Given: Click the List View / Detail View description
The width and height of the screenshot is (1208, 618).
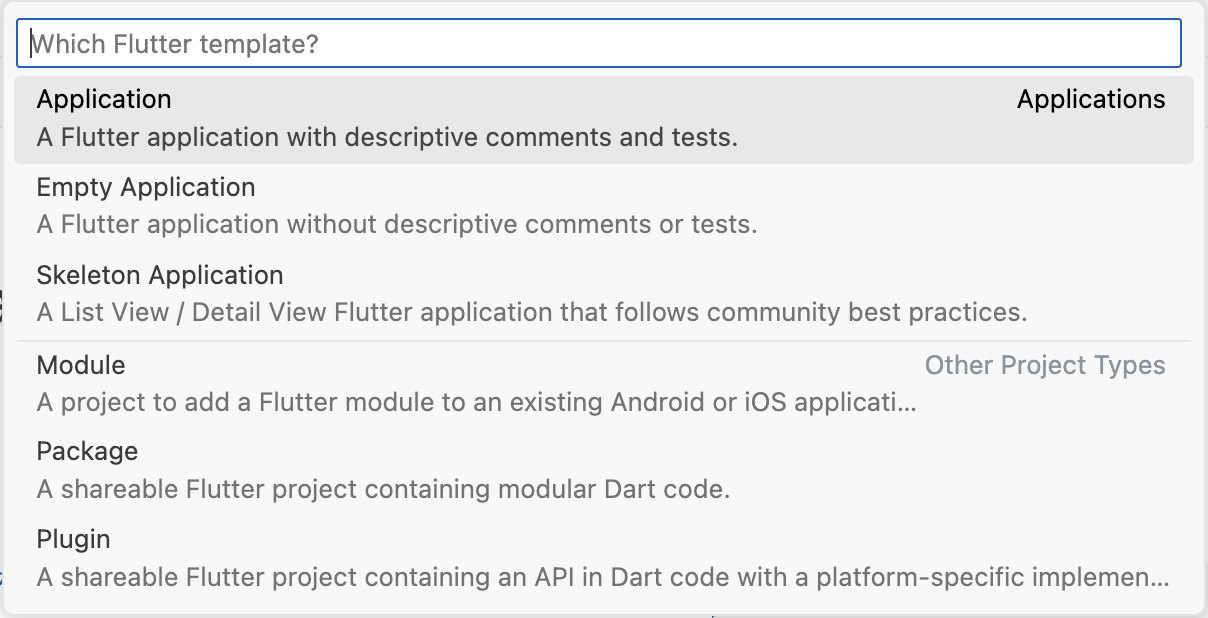Looking at the screenshot, I should [x=532, y=313].
